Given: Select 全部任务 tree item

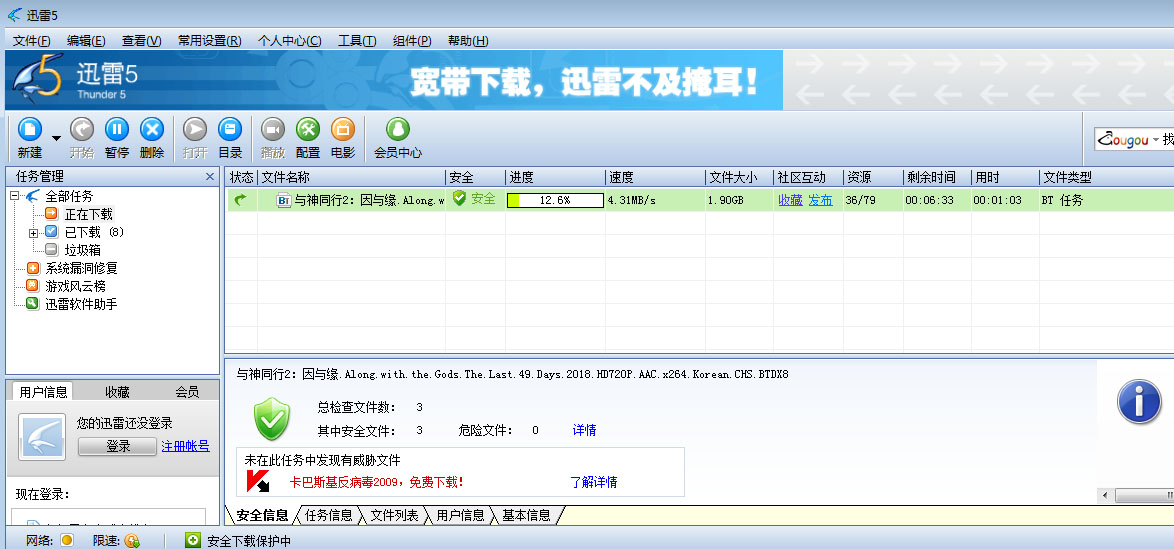Looking at the screenshot, I should coord(69,196).
